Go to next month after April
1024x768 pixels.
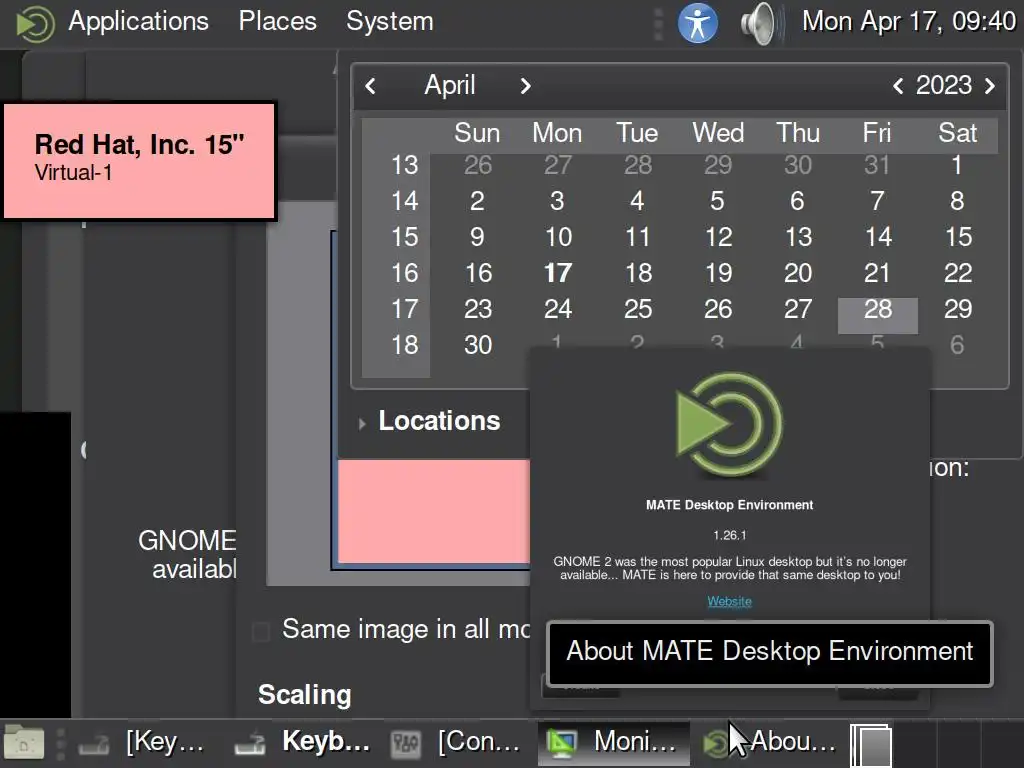(525, 86)
